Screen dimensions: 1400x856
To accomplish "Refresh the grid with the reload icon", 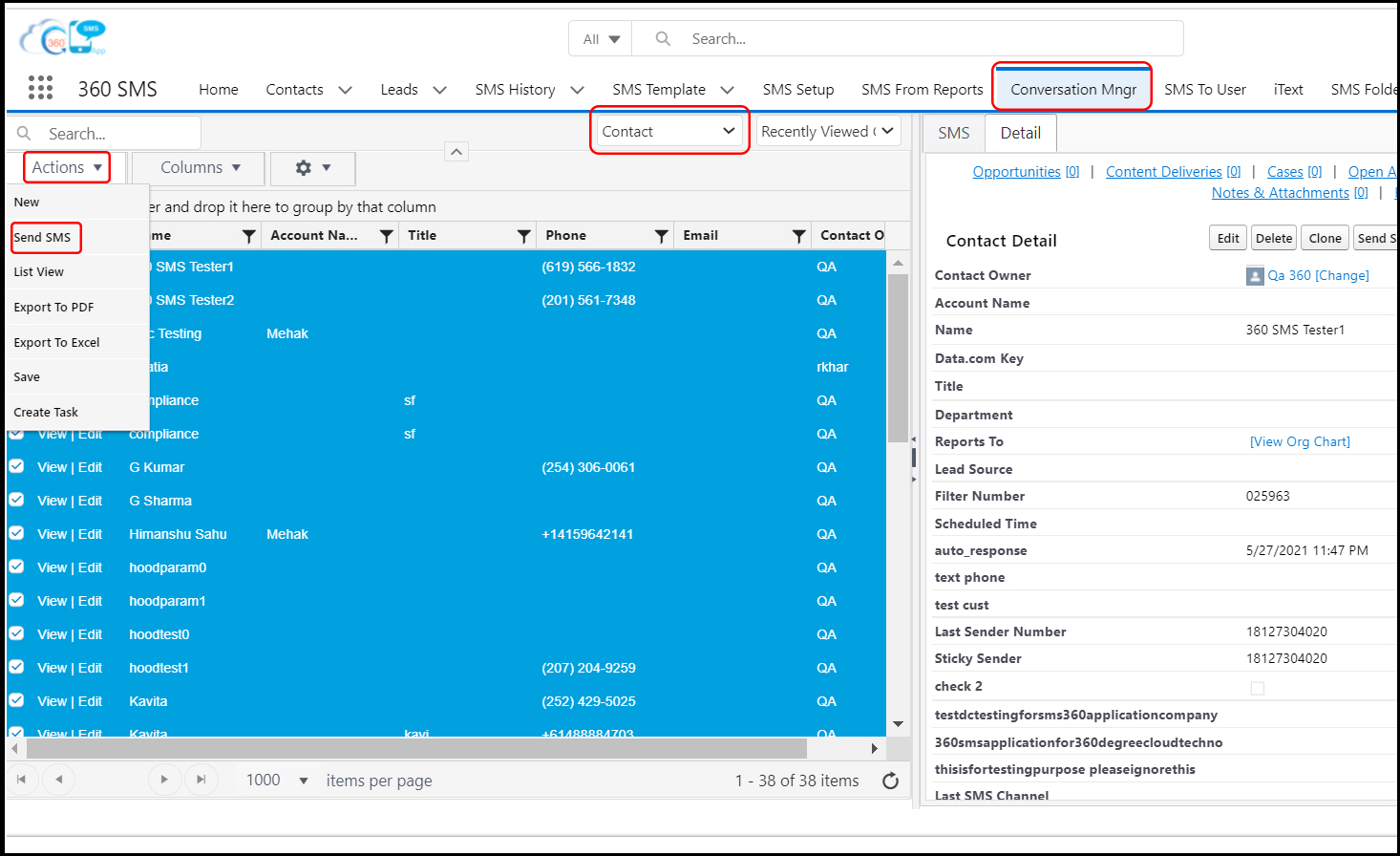I will click(x=891, y=781).
